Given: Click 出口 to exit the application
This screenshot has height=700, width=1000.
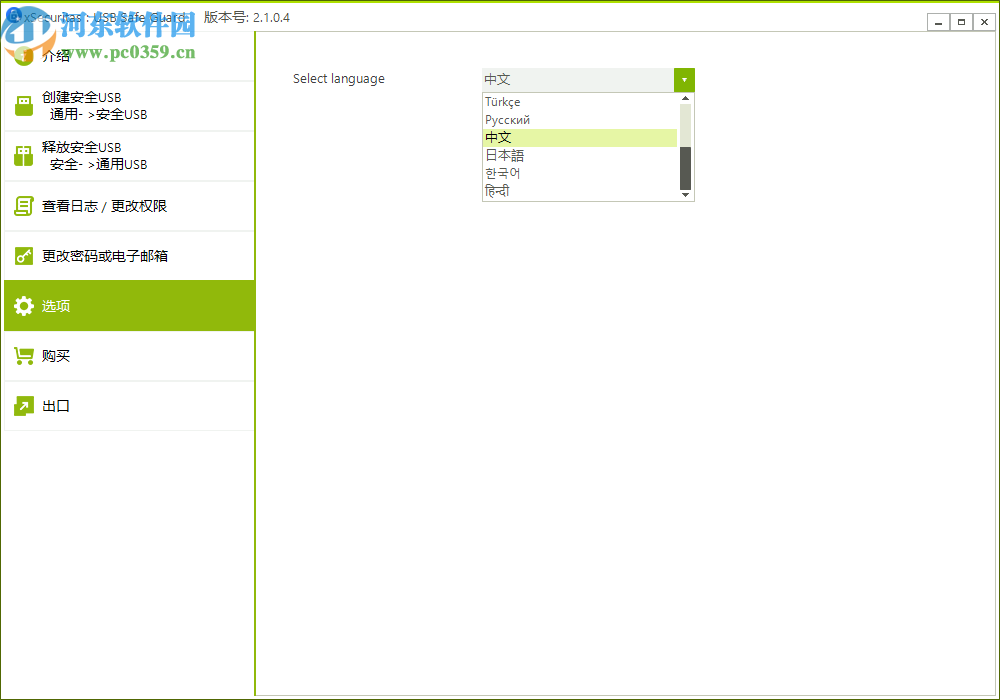Looking at the screenshot, I should (129, 406).
